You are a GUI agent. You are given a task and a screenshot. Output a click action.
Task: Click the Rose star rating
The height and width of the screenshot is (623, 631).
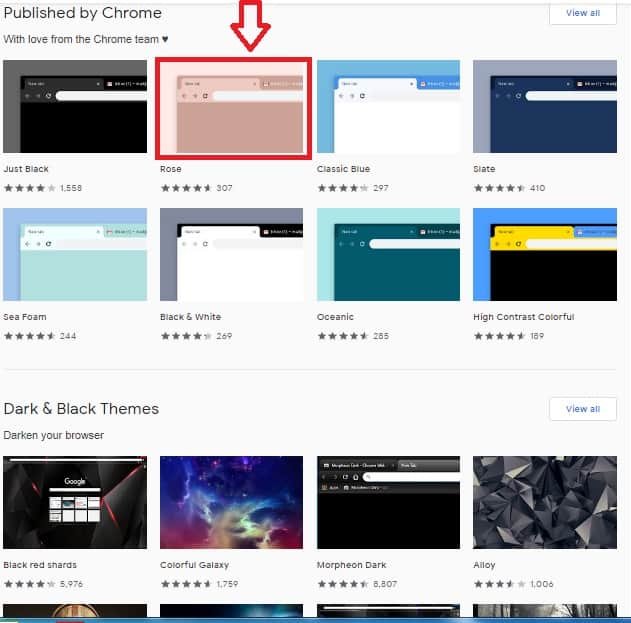click(186, 188)
